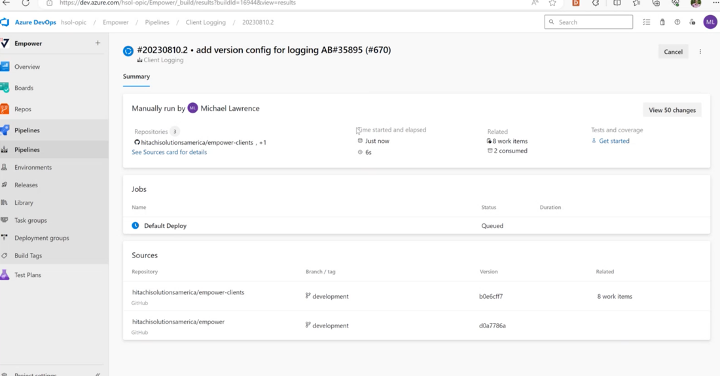Click the Michael Lawrence avatar badge
Screen dimensions: 720x376
pyautogui.click(x=193, y=108)
